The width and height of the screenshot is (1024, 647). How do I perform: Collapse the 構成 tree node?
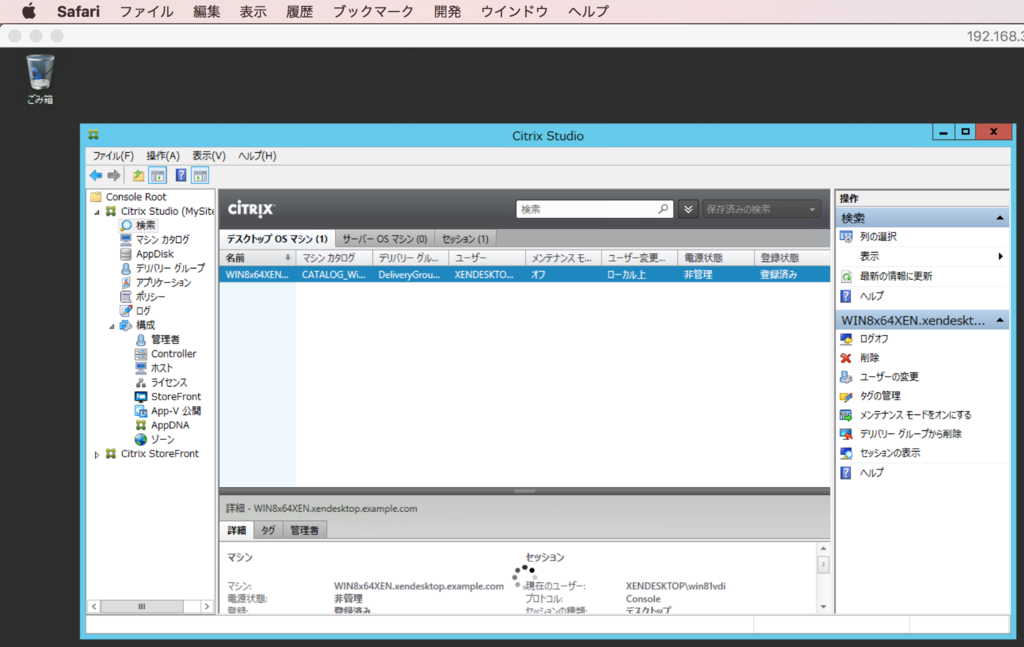pyautogui.click(x=112, y=326)
